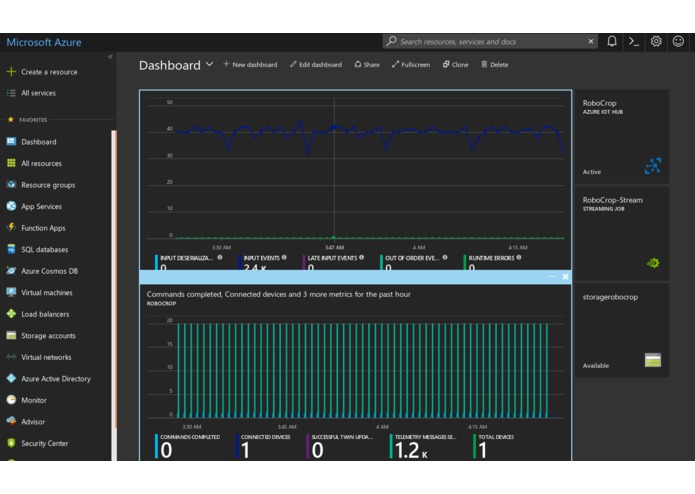The height and width of the screenshot is (494, 695).
Task: Click Edit dashboard button
Action: pos(316,65)
